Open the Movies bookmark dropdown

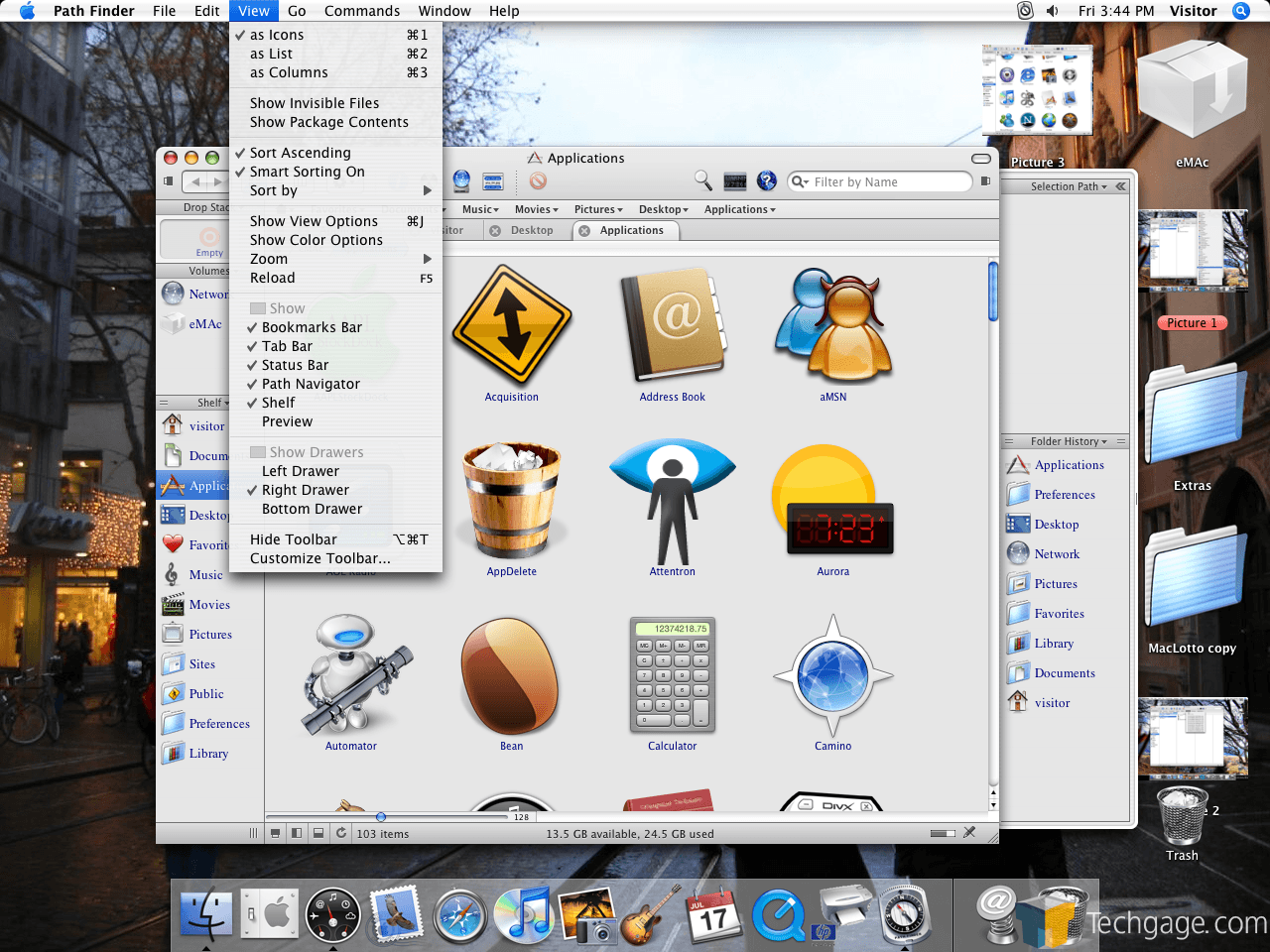(x=537, y=209)
